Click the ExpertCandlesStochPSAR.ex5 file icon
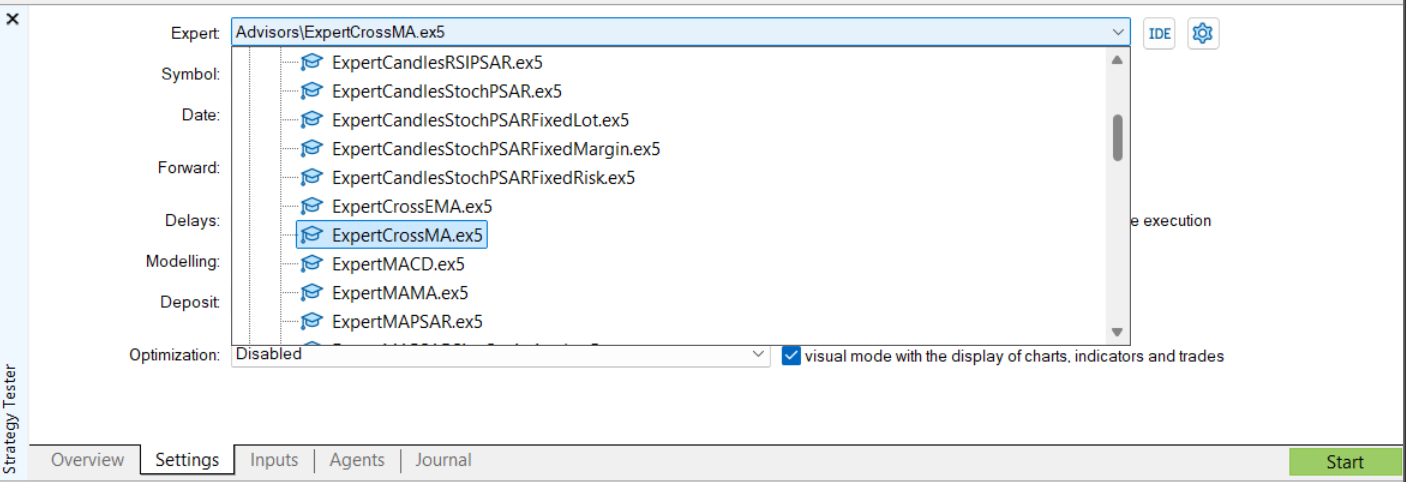 point(312,91)
